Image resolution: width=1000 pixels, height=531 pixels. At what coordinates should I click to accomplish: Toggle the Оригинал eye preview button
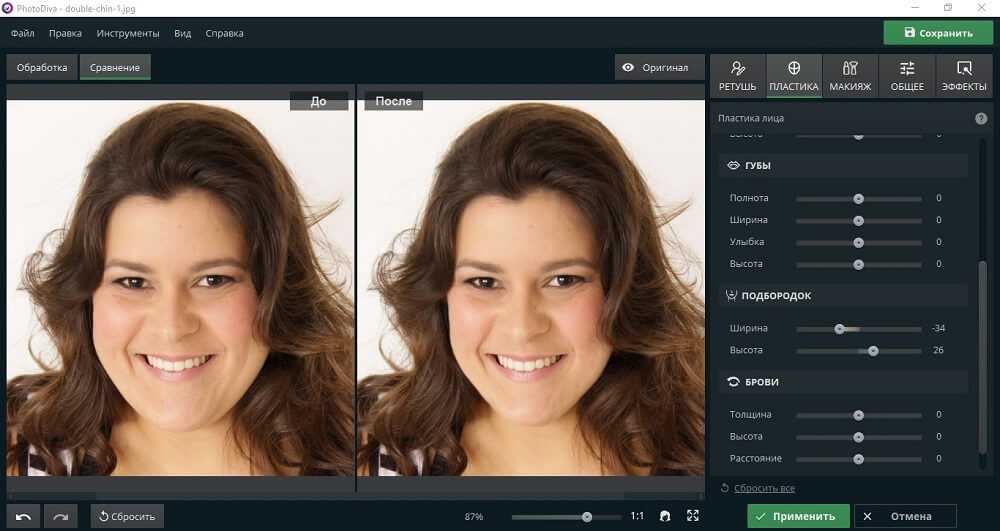click(656, 68)
